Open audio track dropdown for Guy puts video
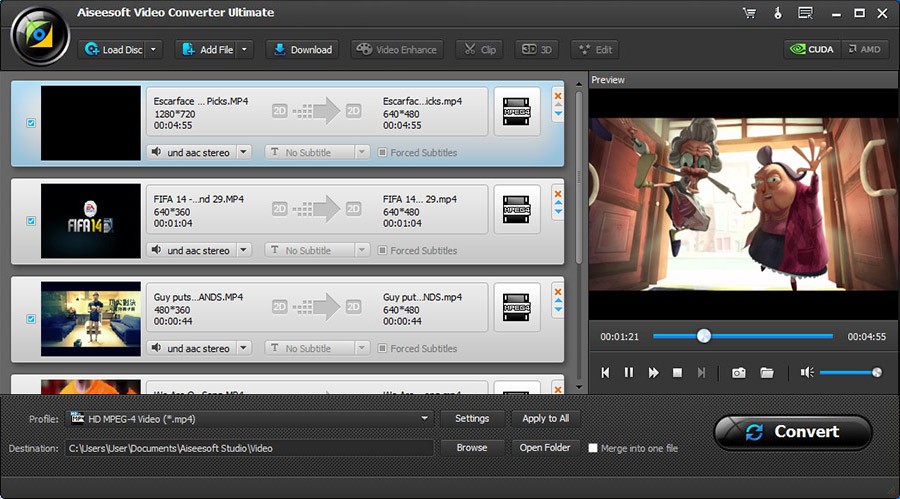The height and width of the screenshot is (499, 900). [x=243, y=348]
